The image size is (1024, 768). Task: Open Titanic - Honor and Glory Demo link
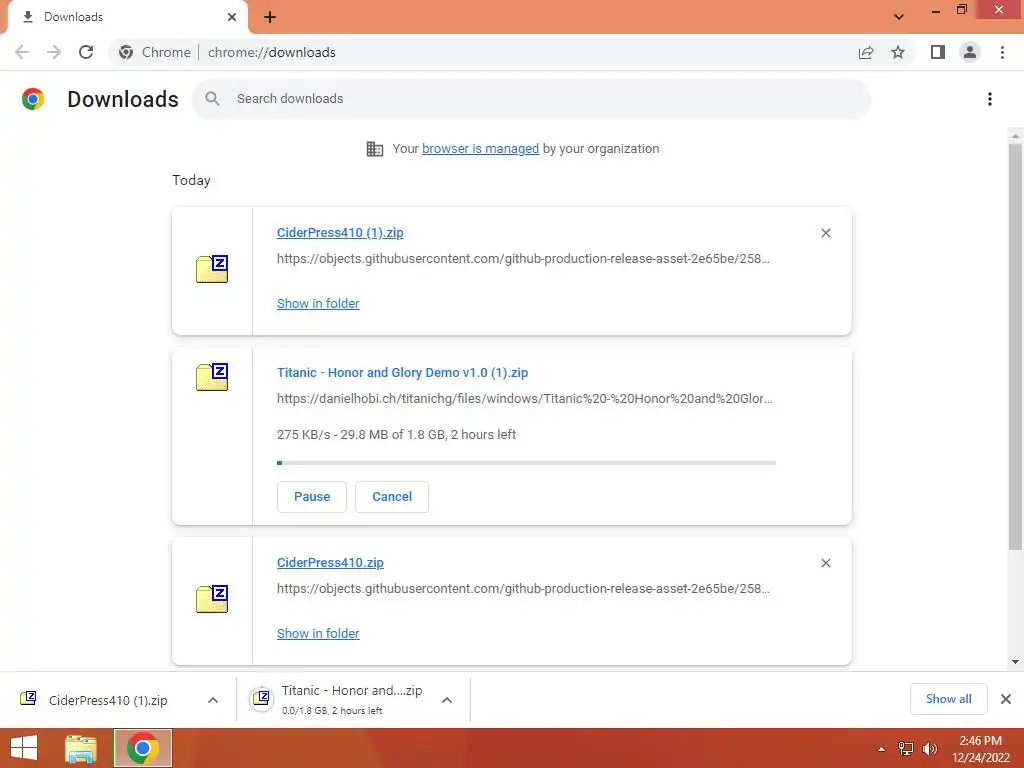pos(402,373)
